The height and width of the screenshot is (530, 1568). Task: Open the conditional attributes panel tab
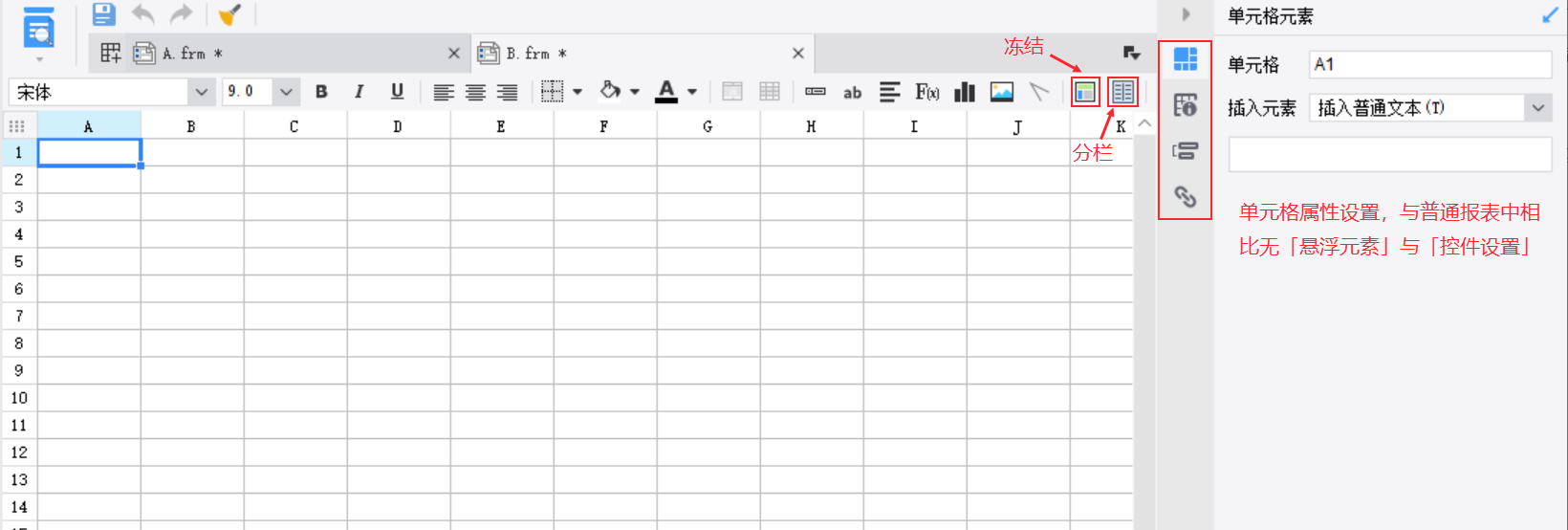coord(1186,151)
